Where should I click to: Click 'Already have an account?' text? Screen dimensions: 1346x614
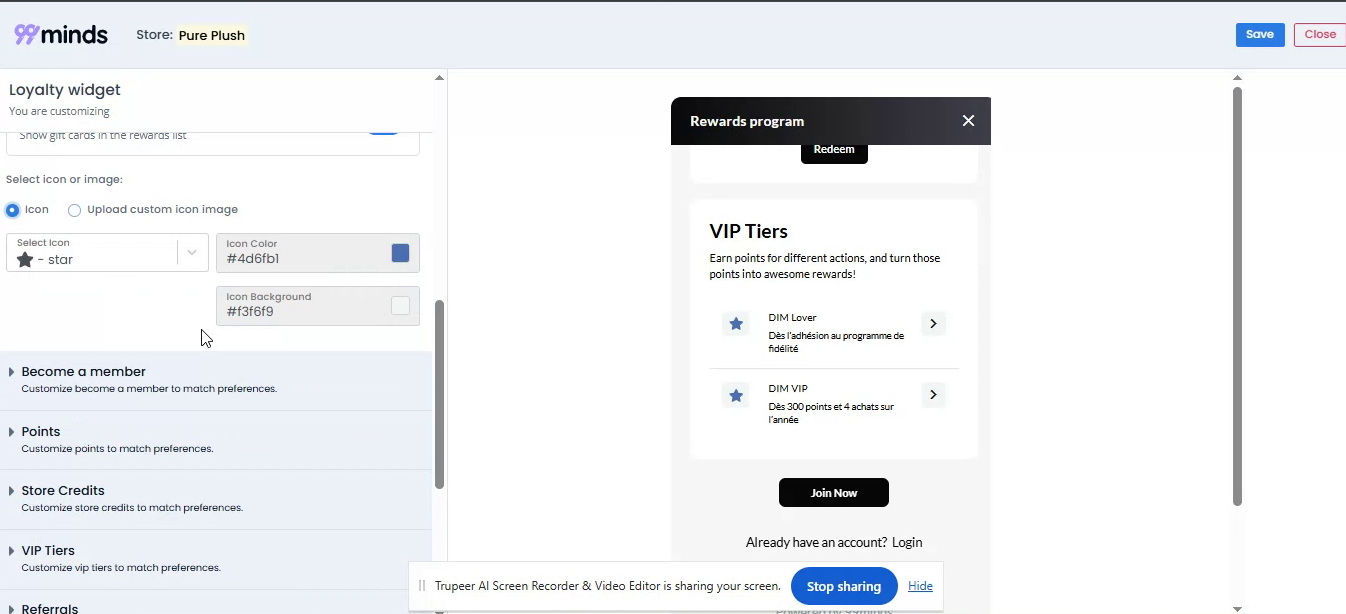coord(816,542)
